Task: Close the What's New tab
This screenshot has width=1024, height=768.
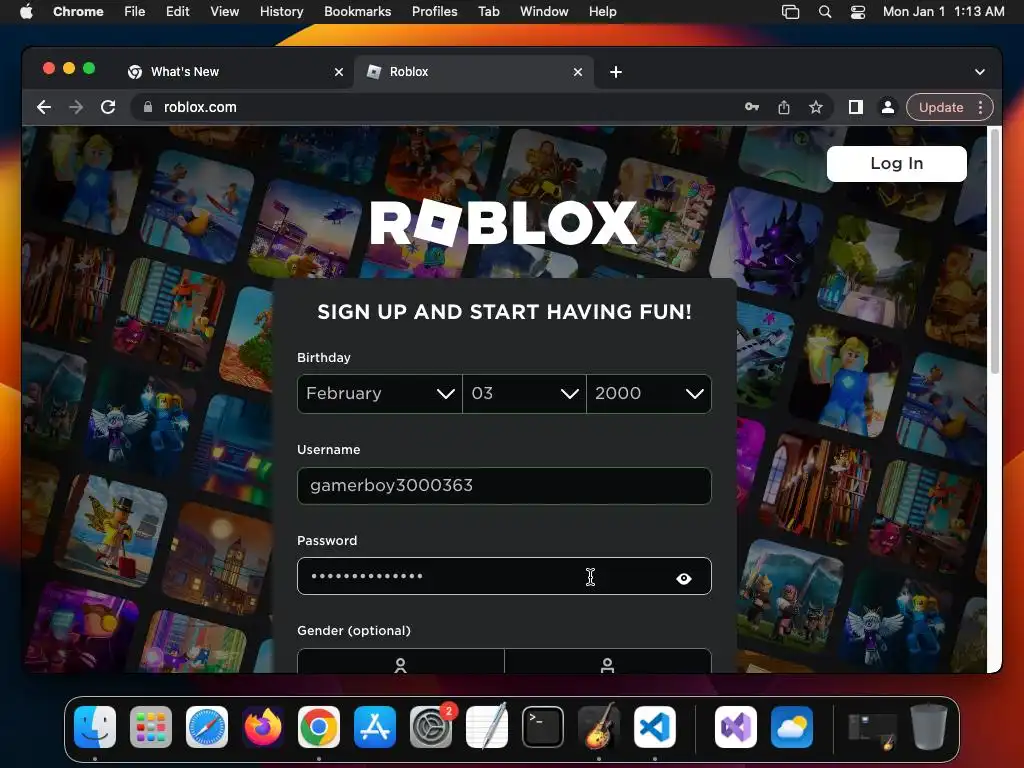Action: coord(339,72)
